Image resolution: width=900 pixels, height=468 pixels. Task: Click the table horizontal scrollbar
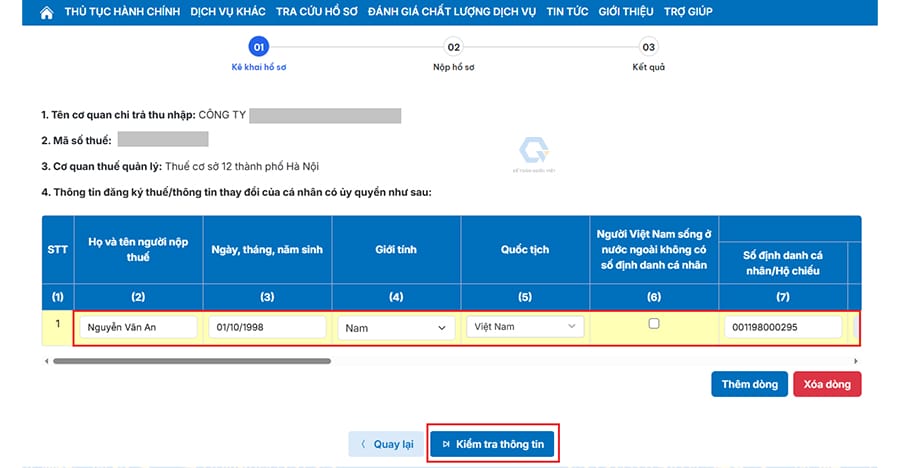[190, 360]
